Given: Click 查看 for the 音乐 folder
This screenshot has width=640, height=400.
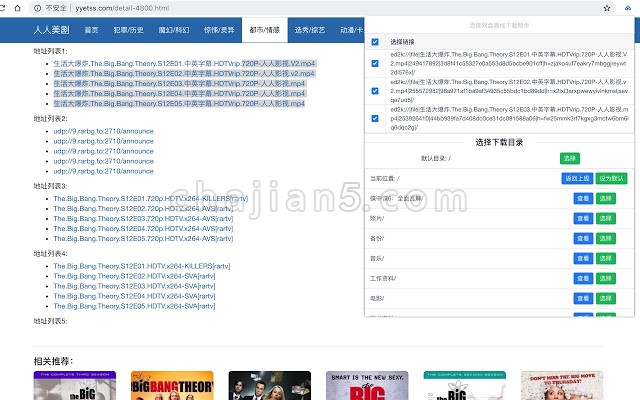Looking at the screenshot, I should point(583,258).
